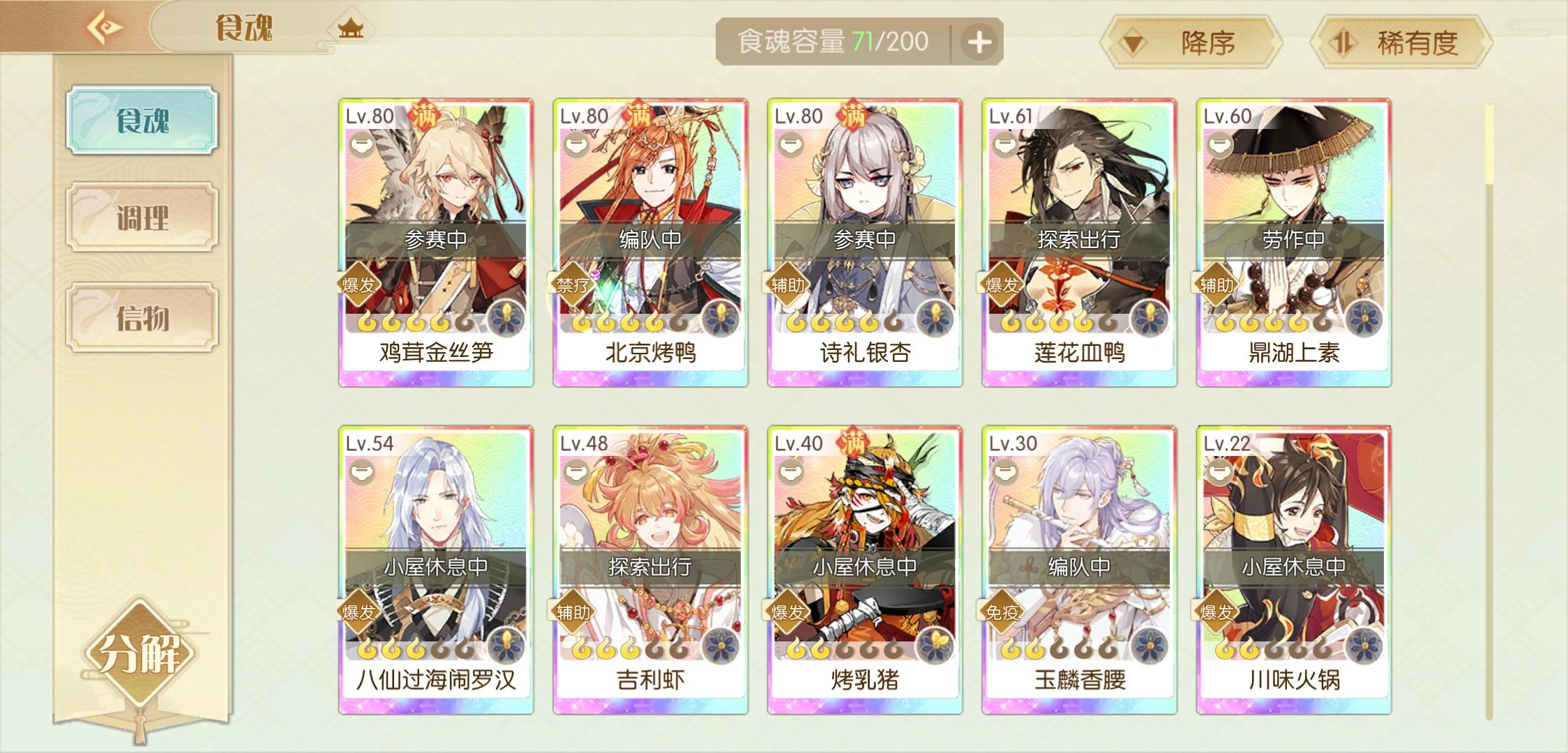1568x753 pixels.
Task: Tap the back arrow icon
Action: click(x=105, y=28)
